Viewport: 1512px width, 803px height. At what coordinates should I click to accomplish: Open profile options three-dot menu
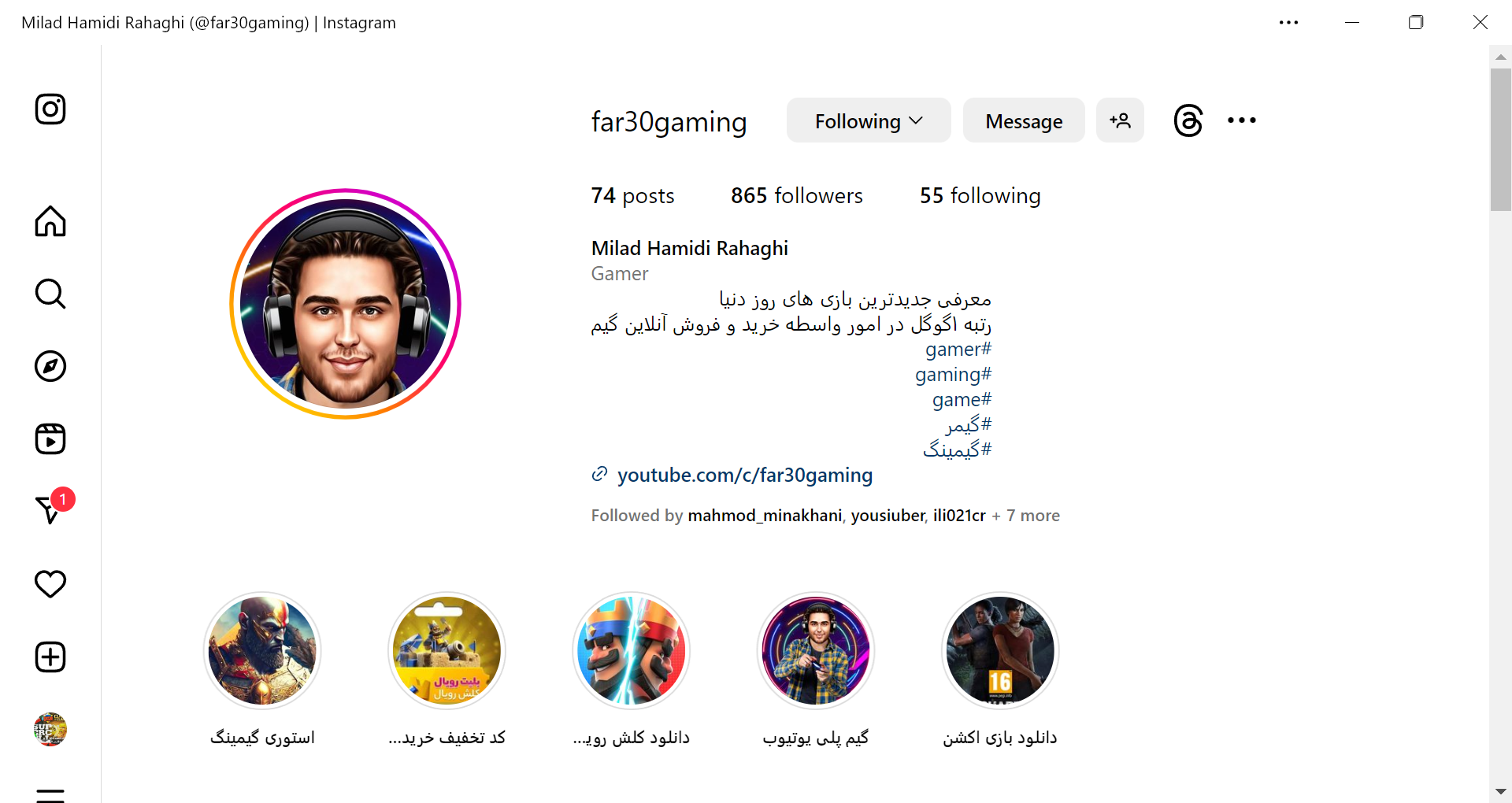(1241, 120)
